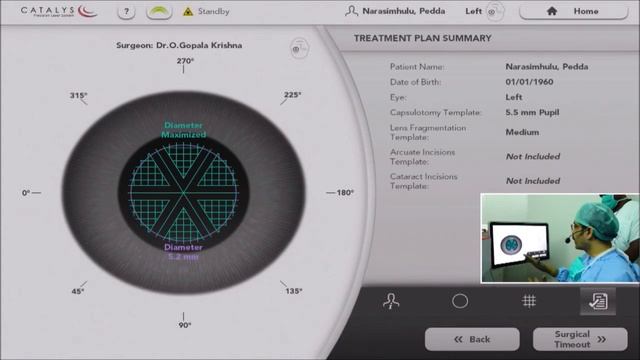Go back to previous step
Image resolution: width=640 pixels, height=360 pixels.
472,339
